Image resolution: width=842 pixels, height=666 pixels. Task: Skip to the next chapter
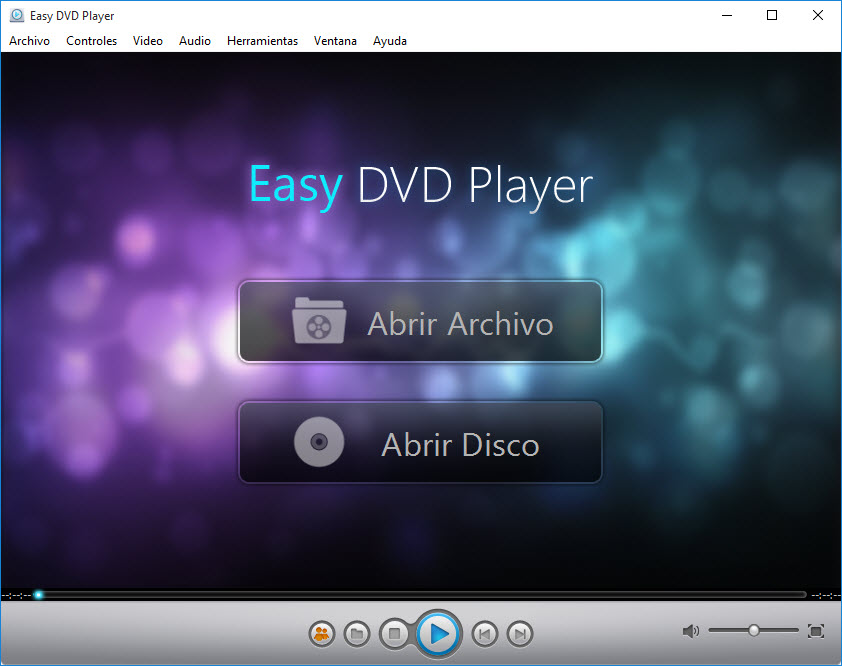click(x=520, y=634)
